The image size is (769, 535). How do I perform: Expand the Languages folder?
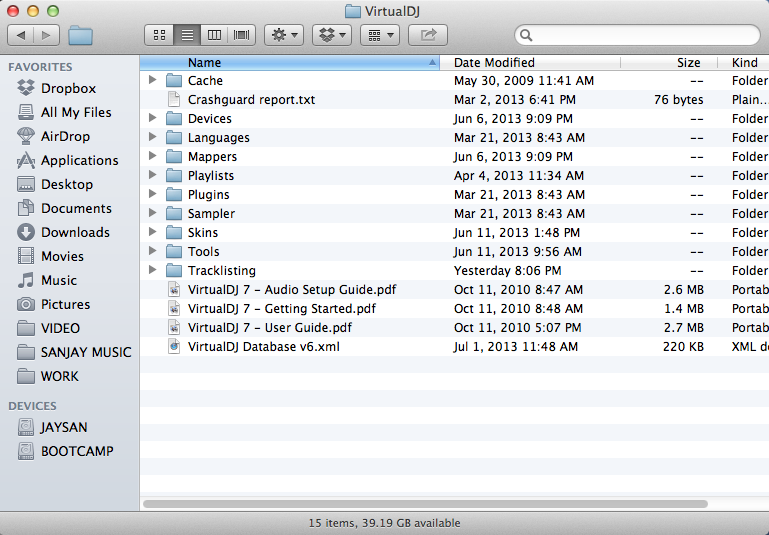(x=153, y=137)
